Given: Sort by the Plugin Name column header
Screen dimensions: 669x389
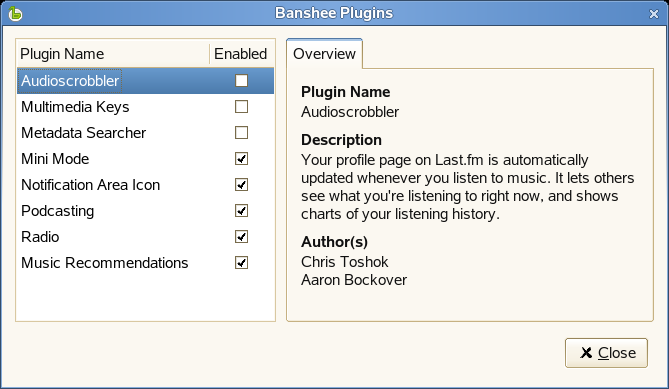Looking at the screenshot, I should point(113,54).
